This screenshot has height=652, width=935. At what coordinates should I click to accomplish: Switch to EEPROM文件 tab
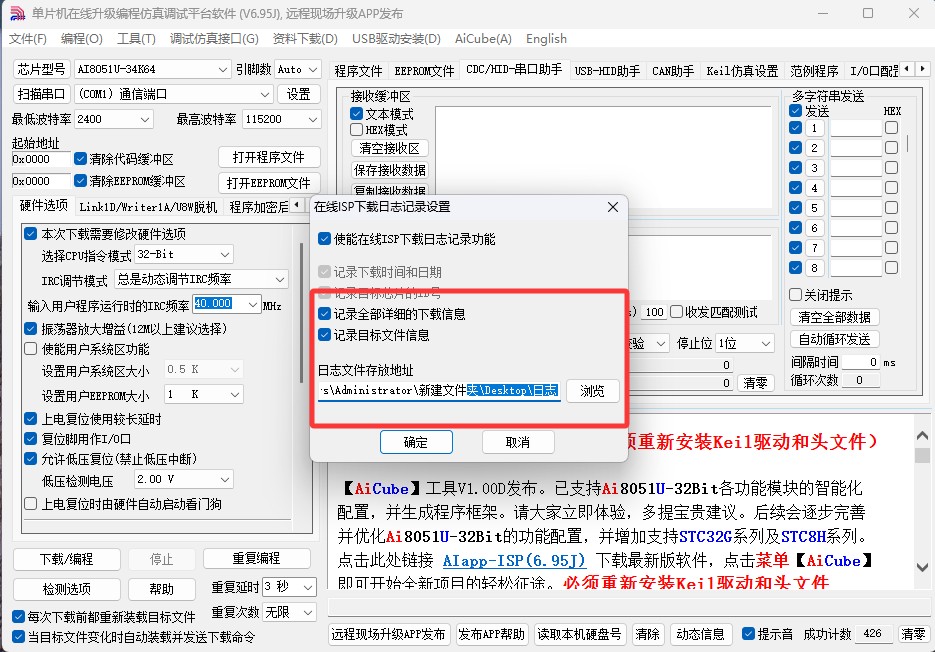[x=424, y=71]
